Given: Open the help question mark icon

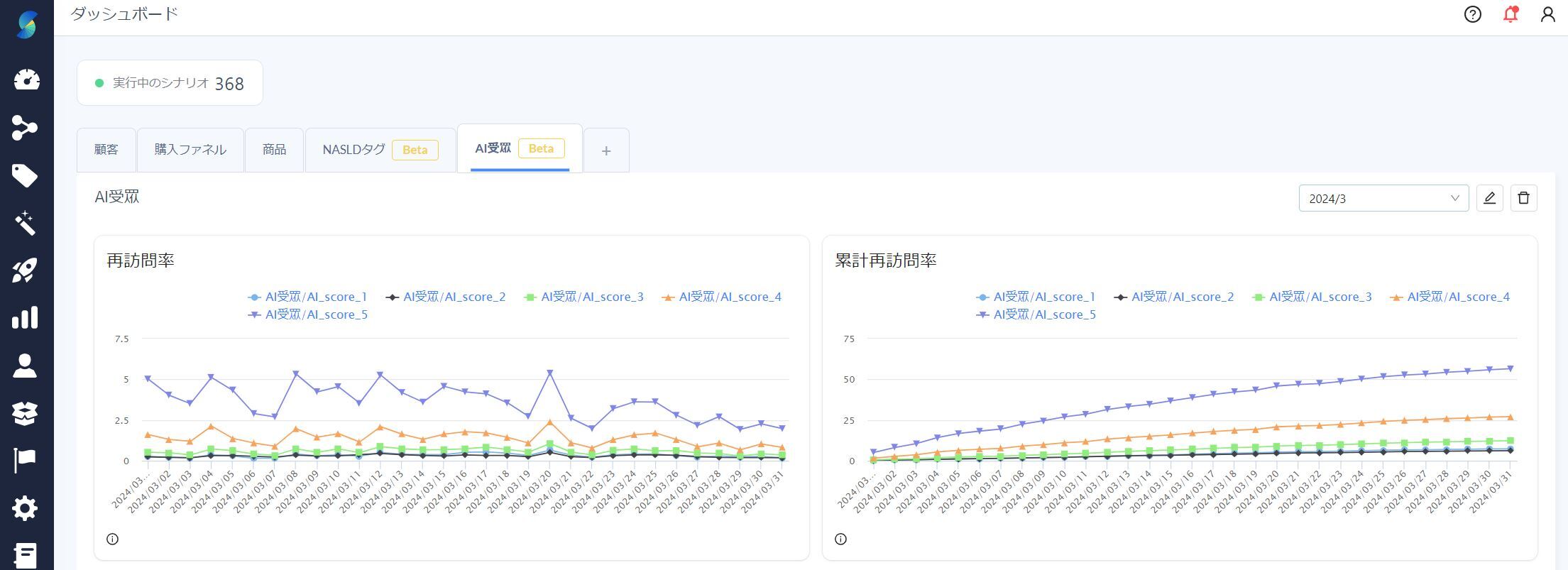Looking at the screenshot, I should pyautogui.click(x=1473, y=14).
